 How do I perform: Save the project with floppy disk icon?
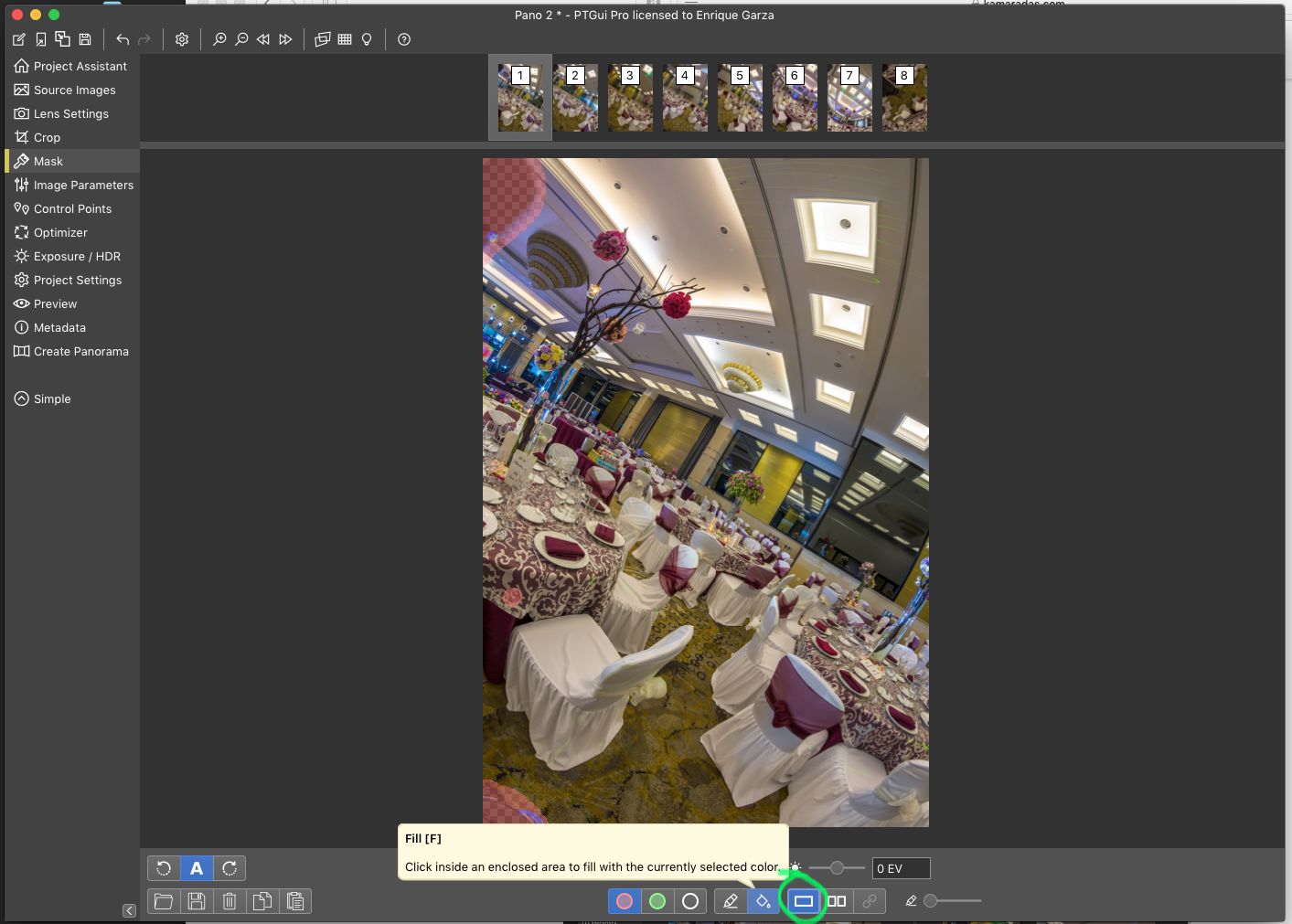(85, 39)
